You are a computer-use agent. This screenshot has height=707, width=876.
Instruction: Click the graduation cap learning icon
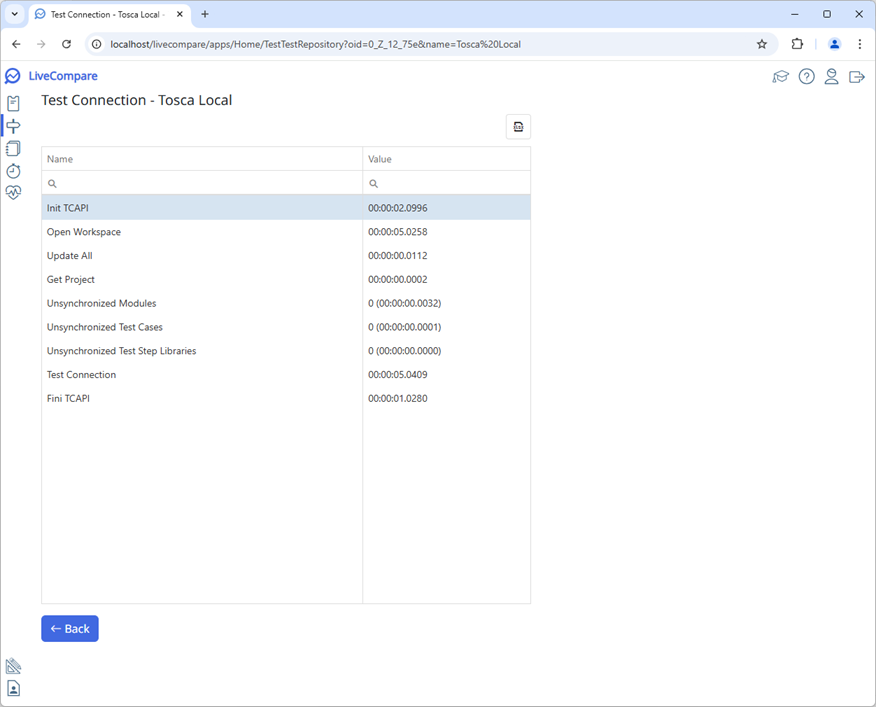tap(781, 76)
